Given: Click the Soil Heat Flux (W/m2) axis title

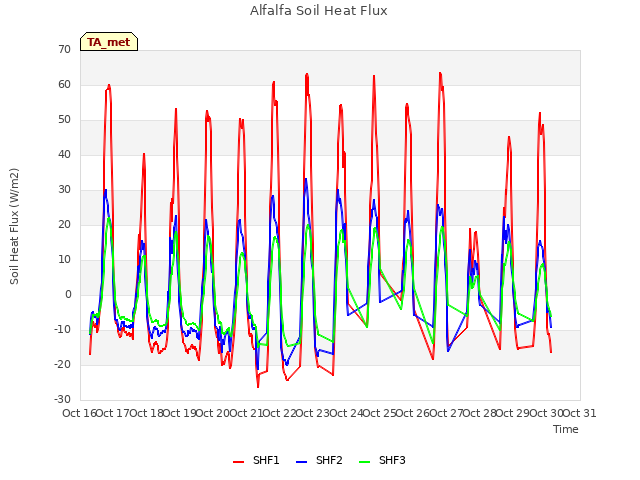Looking at the screenshot, I should click(14, 226).
